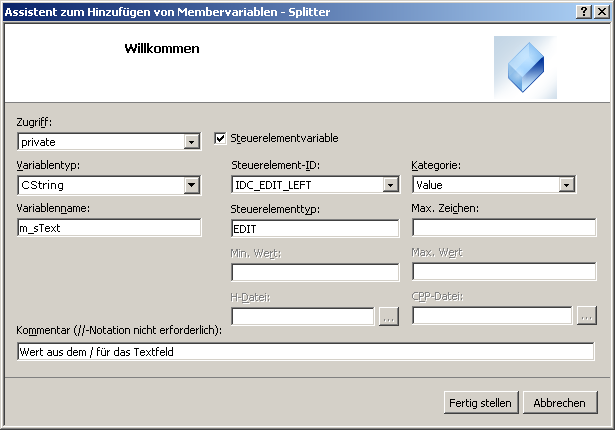The height and width of the screenshot is (430, 615).
Task: Open the Variablentyp CString dropdown arrow
Action: point(191,185)
